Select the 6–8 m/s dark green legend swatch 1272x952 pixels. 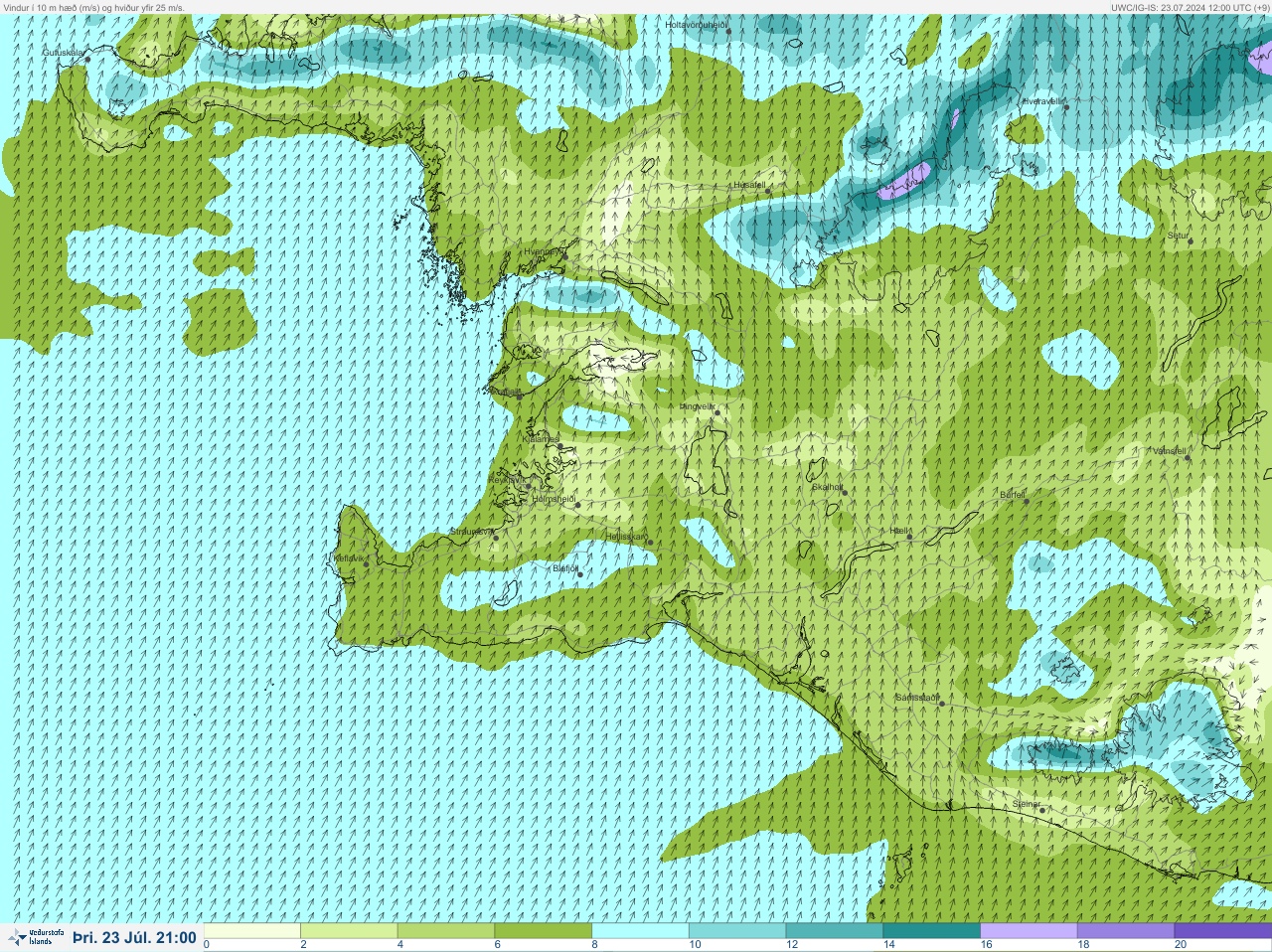coord(545,931)
